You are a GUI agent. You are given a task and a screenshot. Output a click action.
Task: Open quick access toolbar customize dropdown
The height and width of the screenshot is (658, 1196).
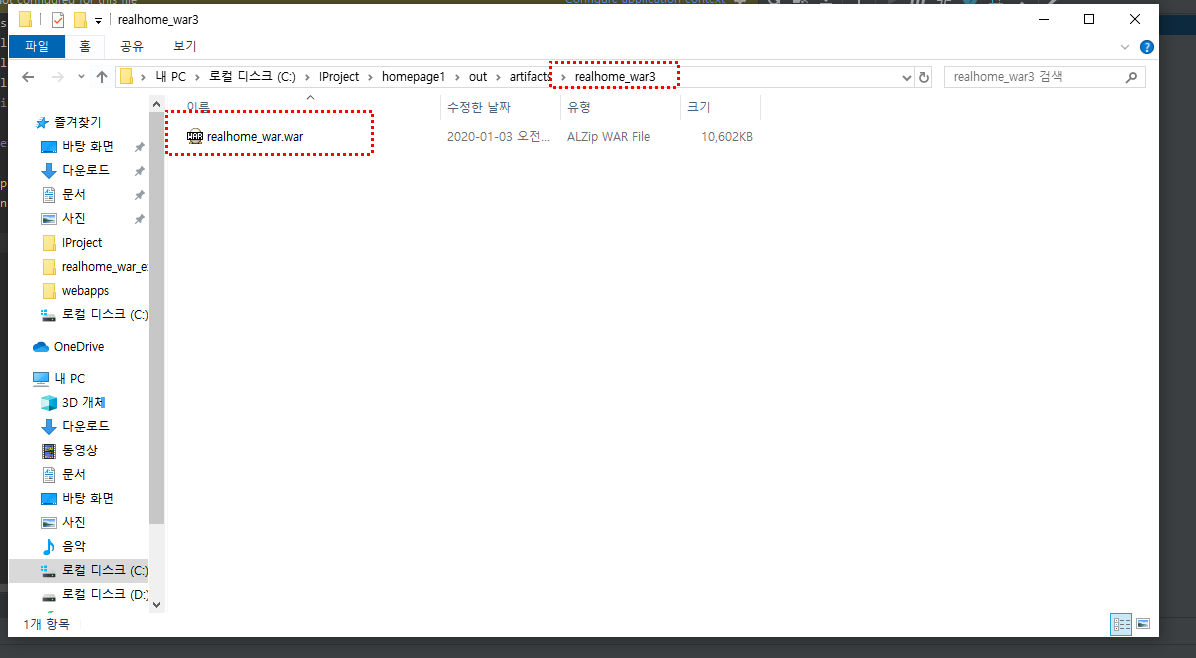[x=98, y=21]
